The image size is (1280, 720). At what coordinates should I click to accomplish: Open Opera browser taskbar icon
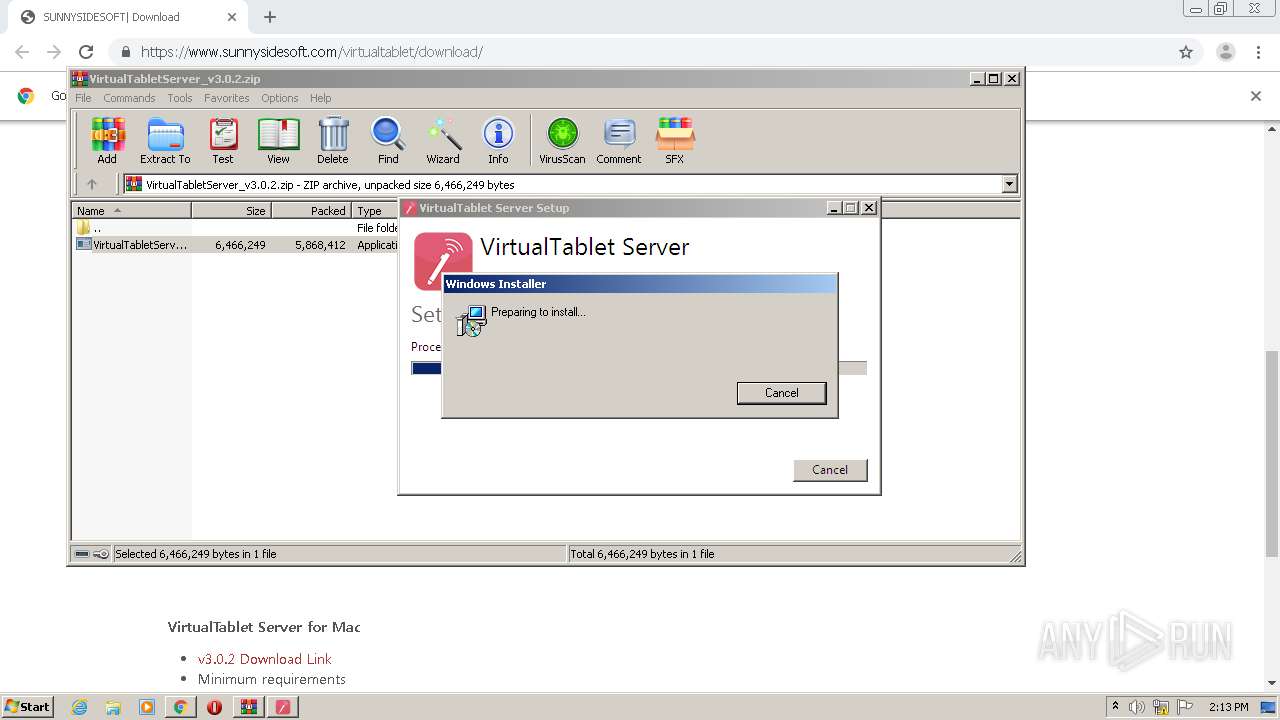point(214,707)
